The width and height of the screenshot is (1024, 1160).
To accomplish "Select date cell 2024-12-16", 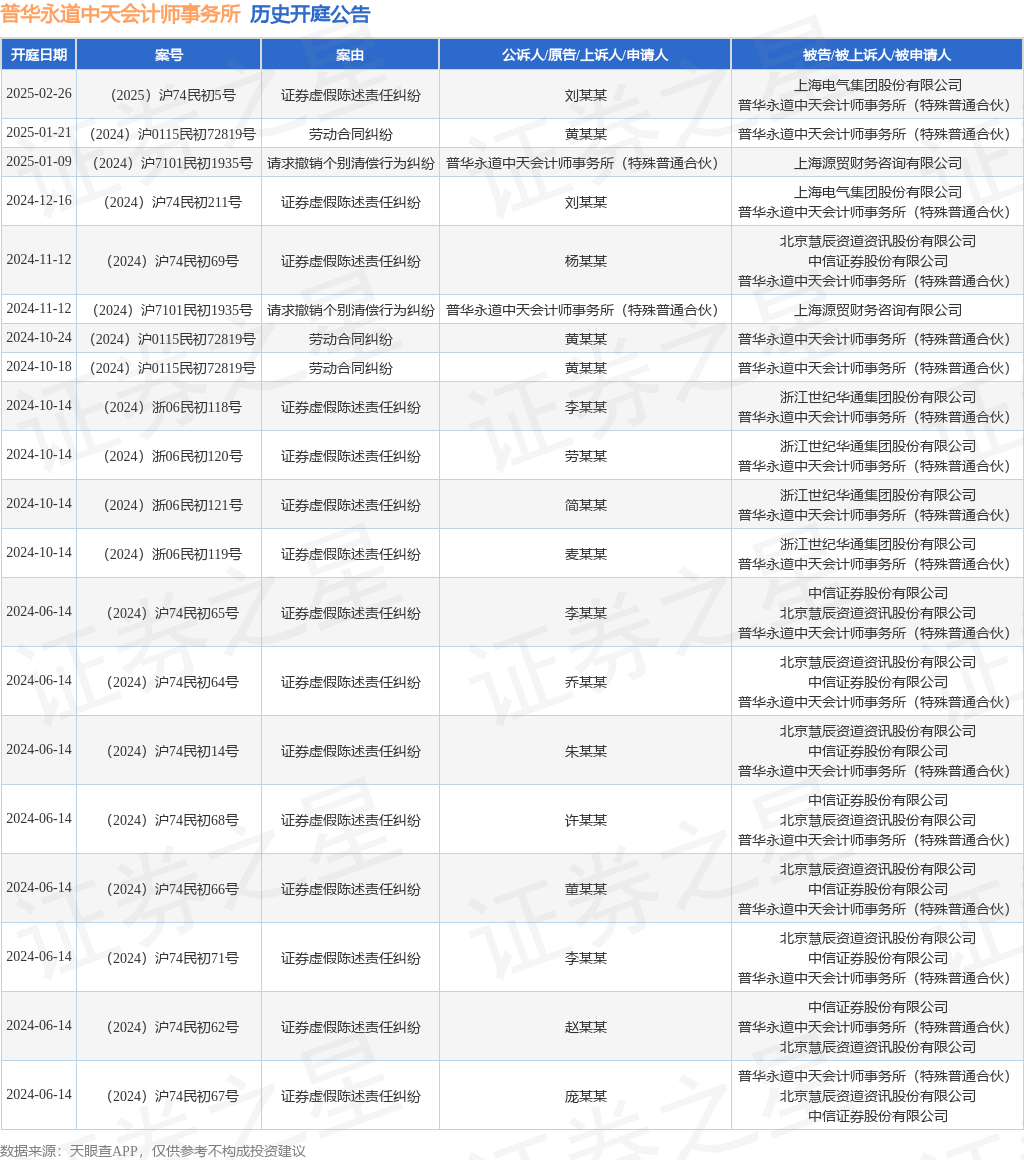I will click(x=39, y=201).
